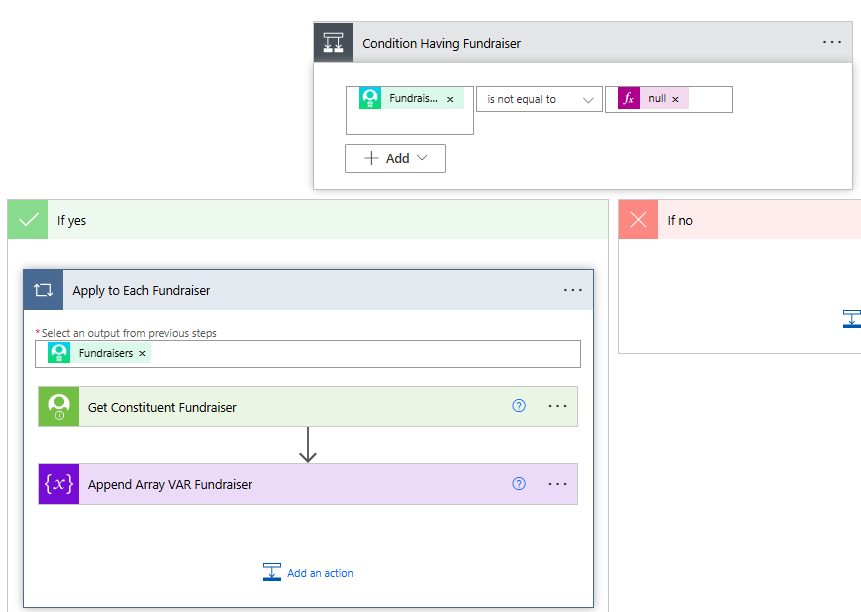Remove the Fundrais... token from the condition
This screenshot has width=861, height=612.
pos(450,99)
